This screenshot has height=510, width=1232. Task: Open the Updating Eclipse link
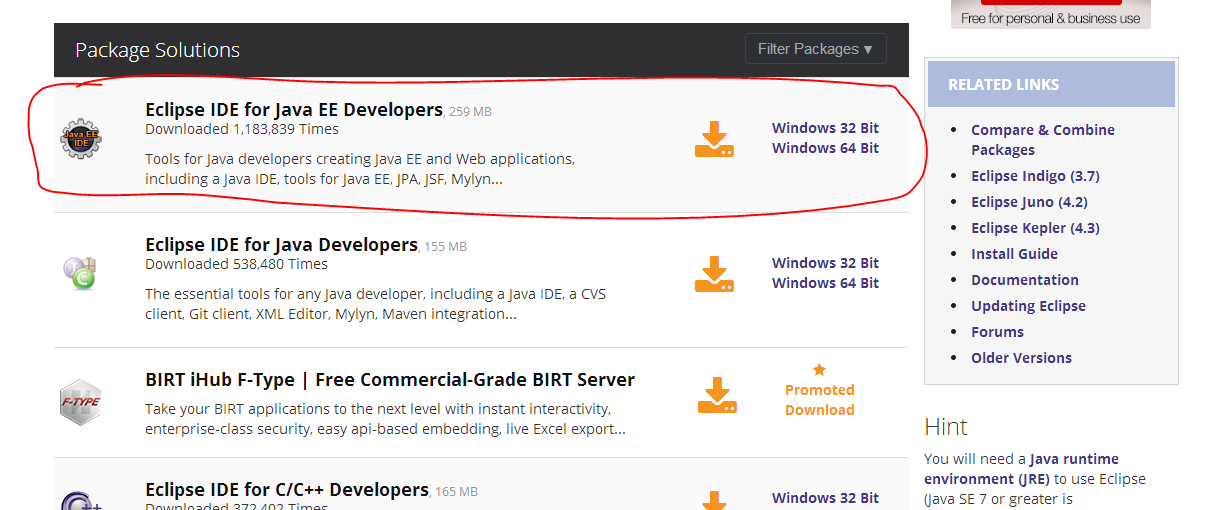pos(1028,306)
